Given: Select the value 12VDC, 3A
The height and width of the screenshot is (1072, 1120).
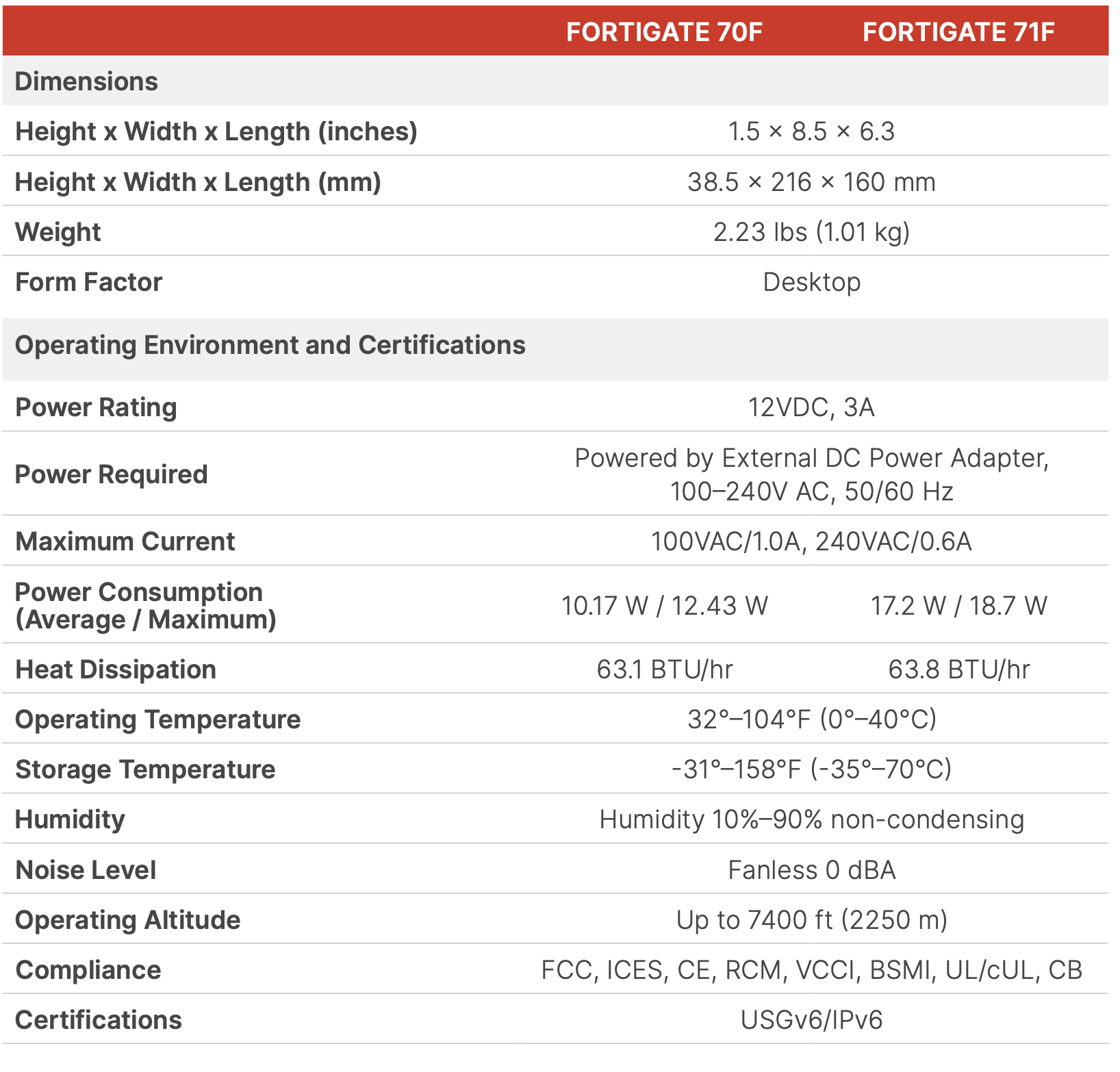Looking at the screenshot, I should [811, 407].
